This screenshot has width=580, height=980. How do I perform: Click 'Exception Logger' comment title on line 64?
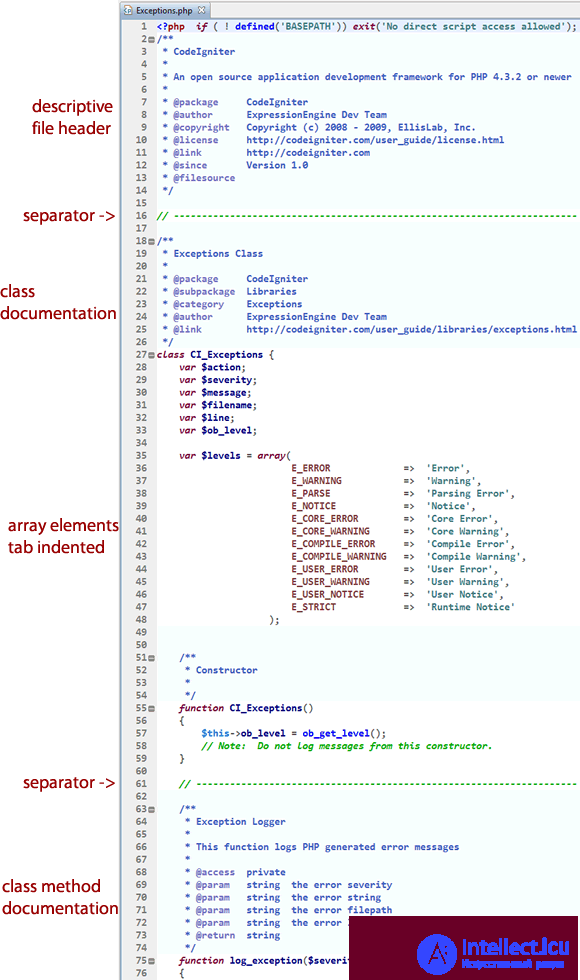coord(241,822)
